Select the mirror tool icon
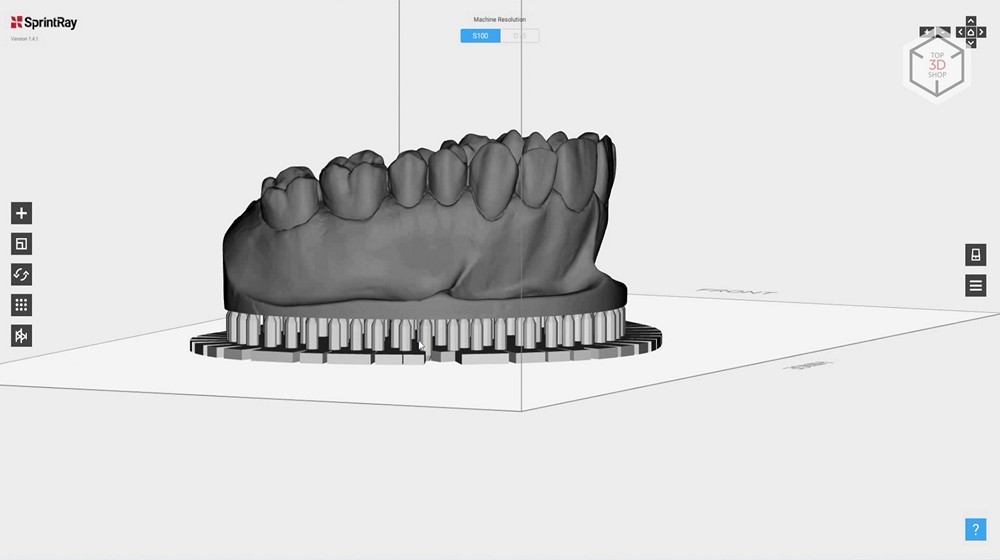This screenshot has height=560, width=1000. pyautogui.click(x=21, y=335)
